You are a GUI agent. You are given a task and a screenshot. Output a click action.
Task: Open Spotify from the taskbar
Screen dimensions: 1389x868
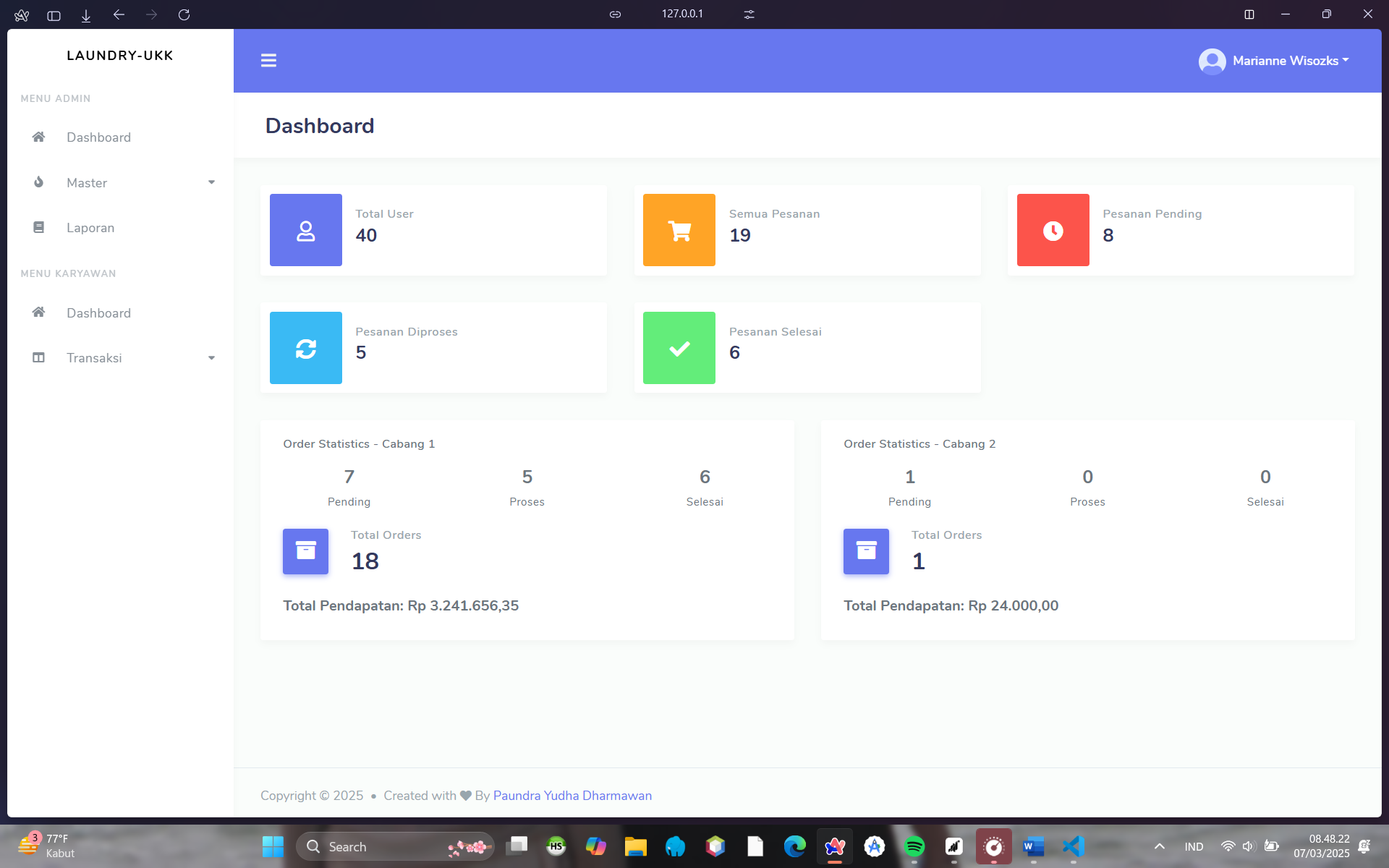pyautogui.click(x=914, y=846)
